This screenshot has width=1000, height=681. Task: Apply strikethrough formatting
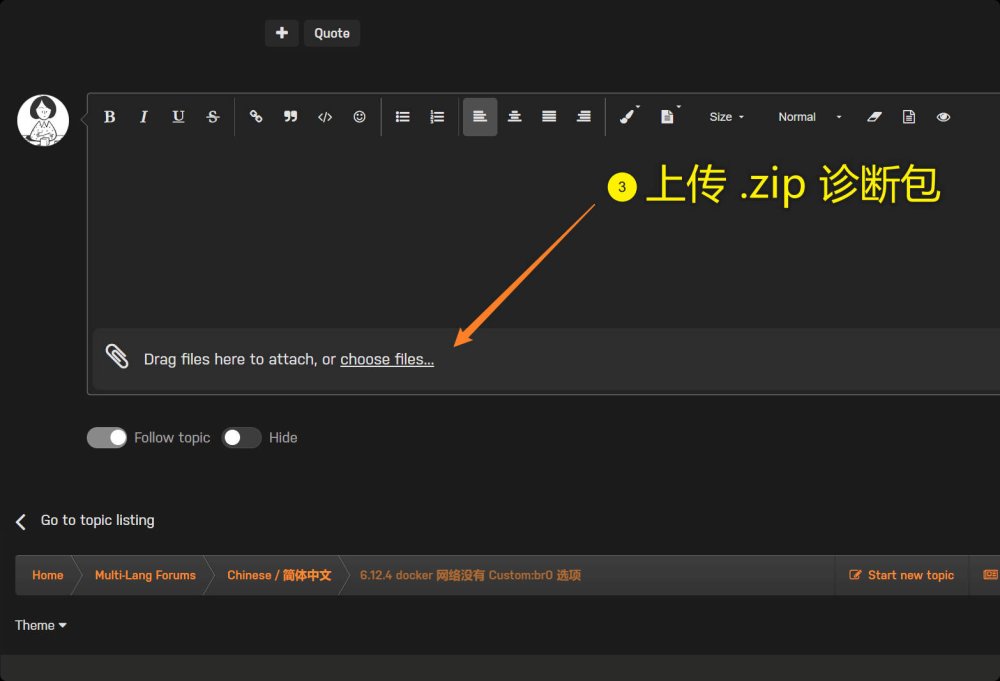pos(213,117)
